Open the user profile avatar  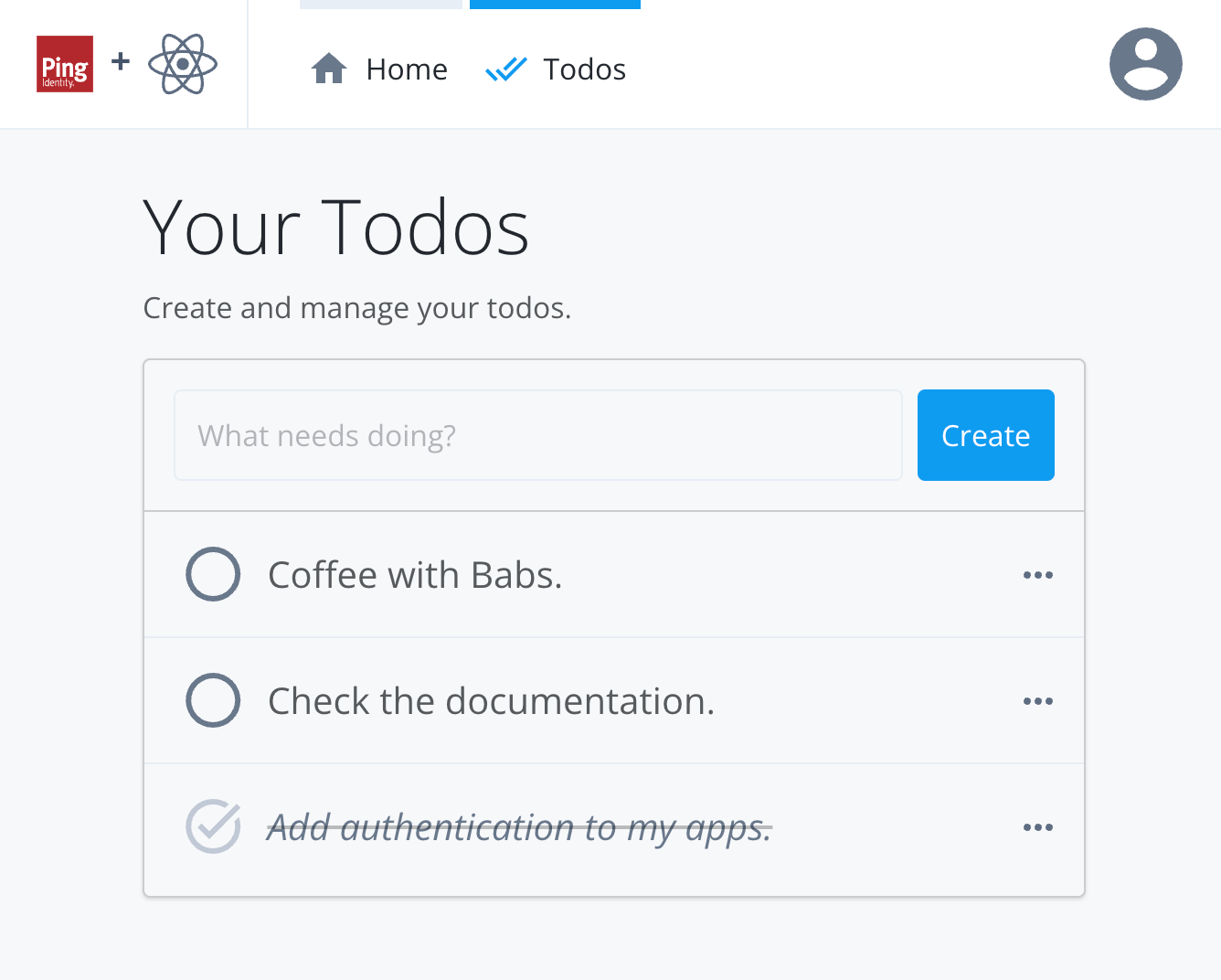click(x=1146, y=64)
